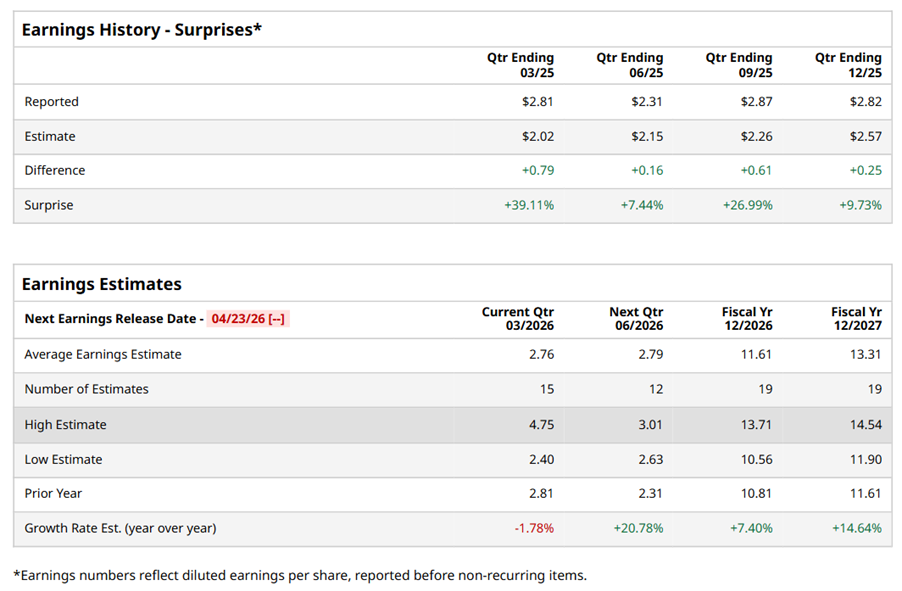The image size is (902, 591).
Task: Click the High Estimate row label
Action: 65,425
